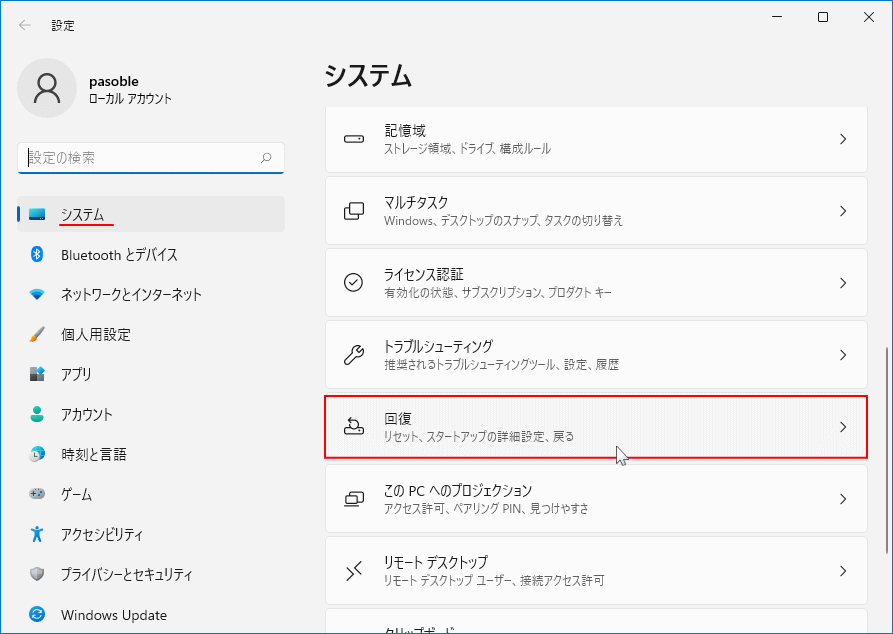893x634 pixels.
Task: Open トラブルシューティング via its chevron
Action: [843, 355]
